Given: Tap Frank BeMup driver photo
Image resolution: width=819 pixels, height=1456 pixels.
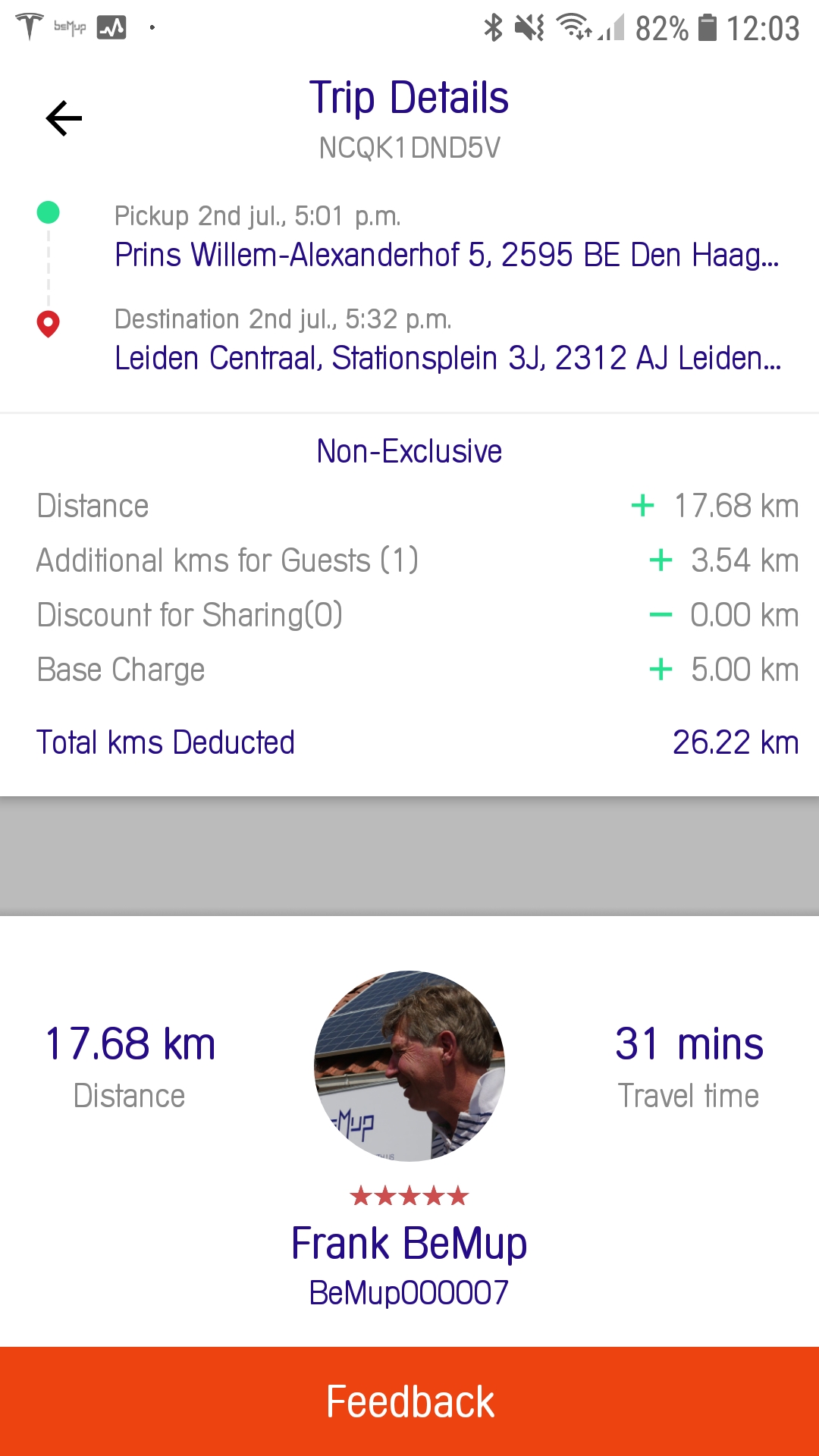Looking at the screenshot, I should 409,1065.
